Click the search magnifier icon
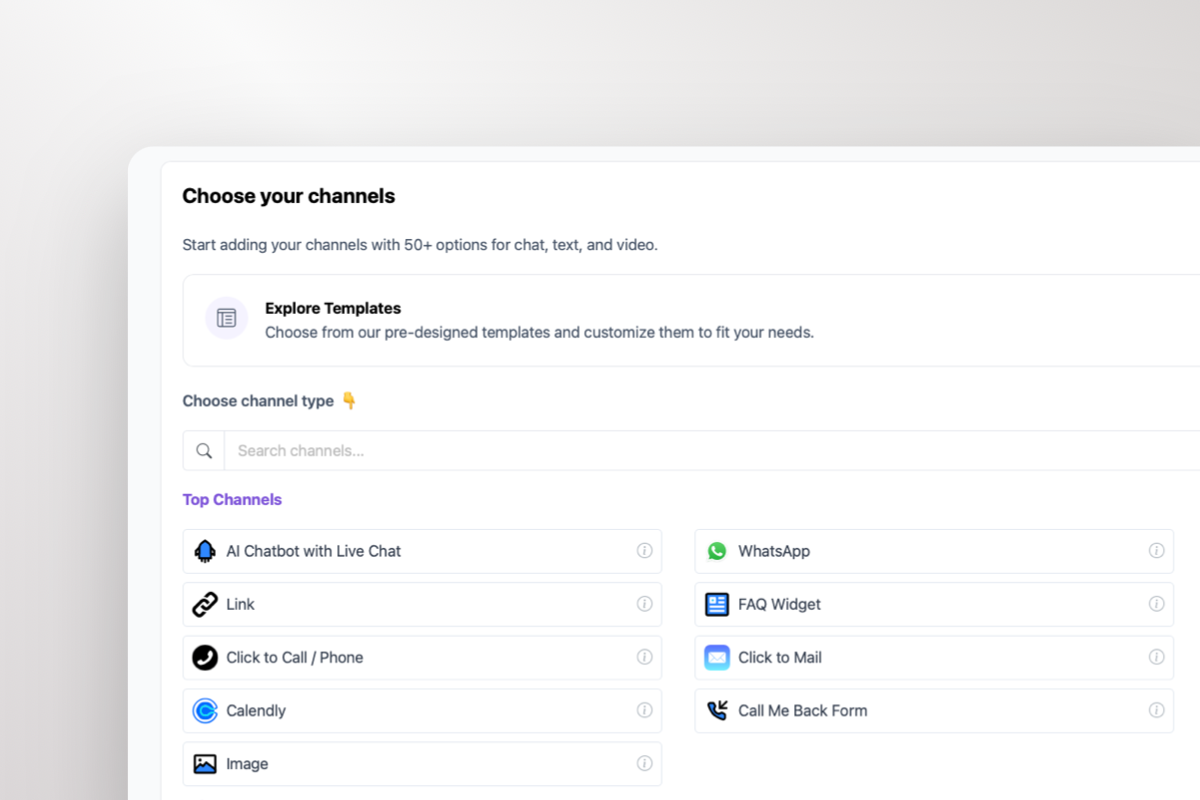Image resolution: width=1200 pixels, height=800 pixels. (204, 451)
